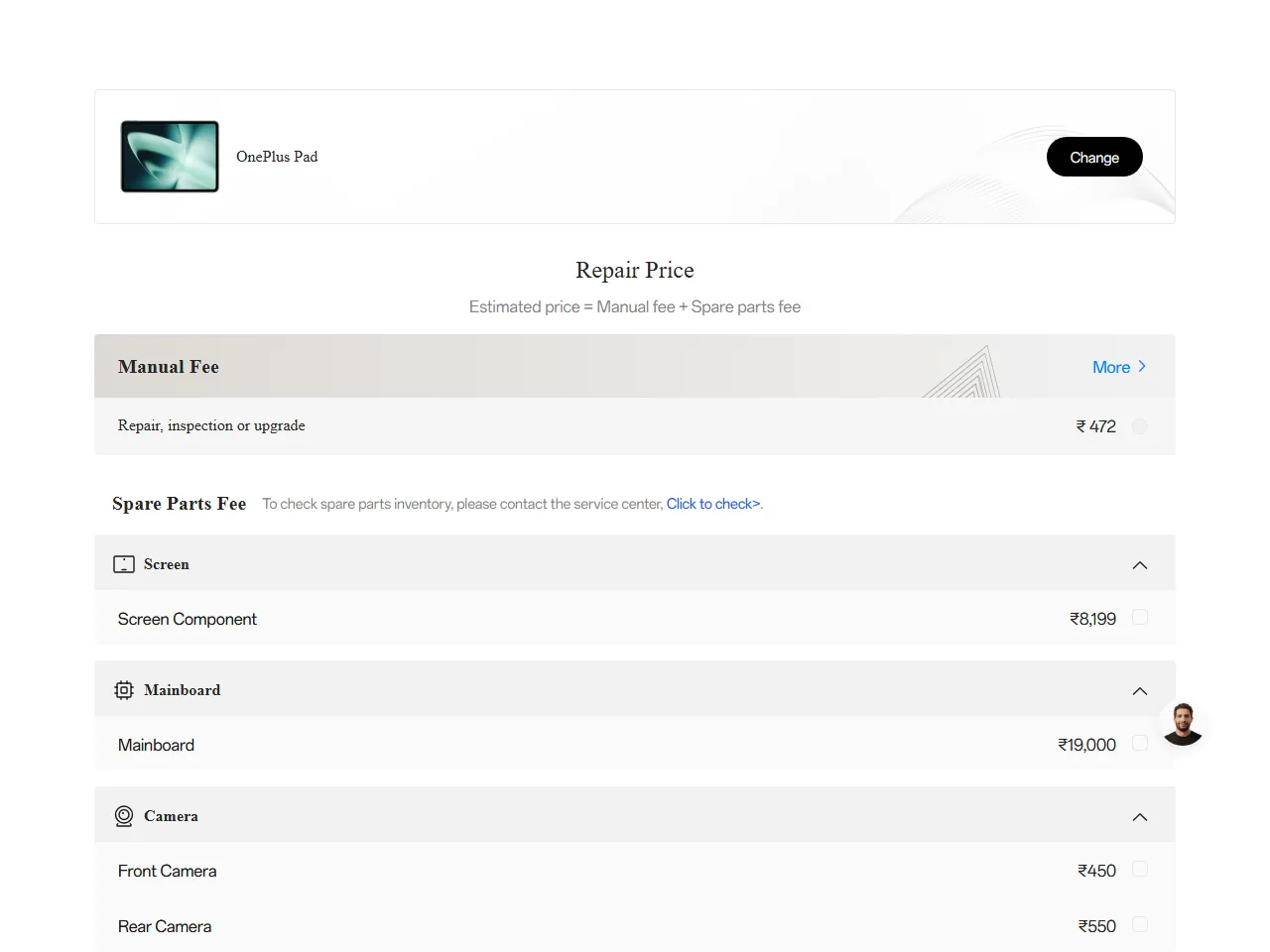Click the Estimated price formula text
Viewport: 1270px width, 952px height.
pyautogui.click(x=635, y=307)
